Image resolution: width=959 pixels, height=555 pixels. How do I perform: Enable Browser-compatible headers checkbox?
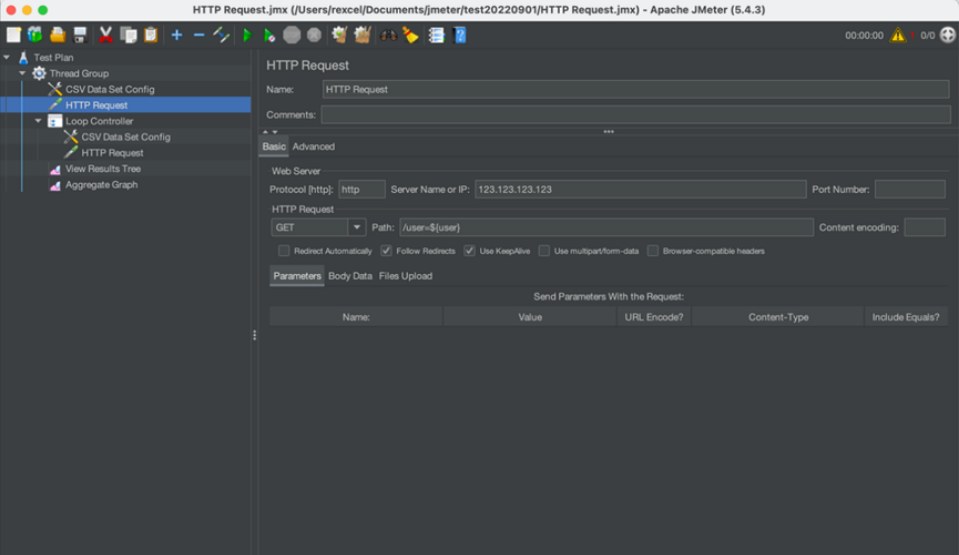pyautogui.click(x=653, y=251)
